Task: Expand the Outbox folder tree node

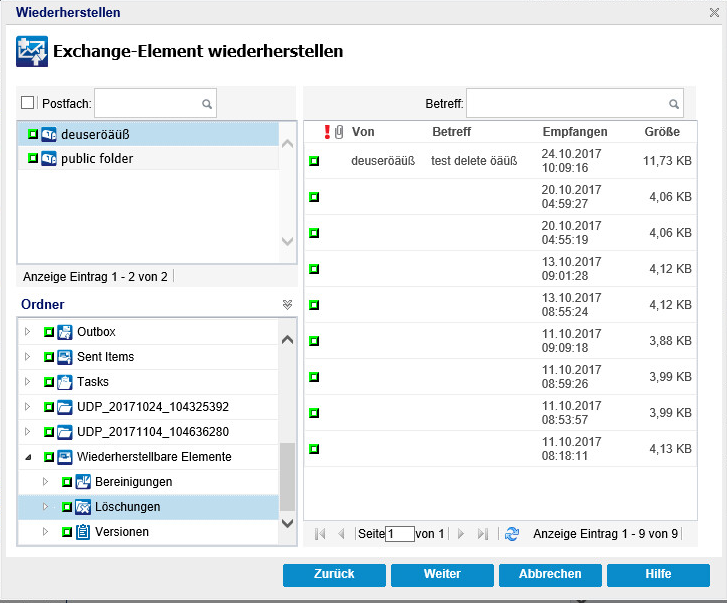Action: coord(28,332)
